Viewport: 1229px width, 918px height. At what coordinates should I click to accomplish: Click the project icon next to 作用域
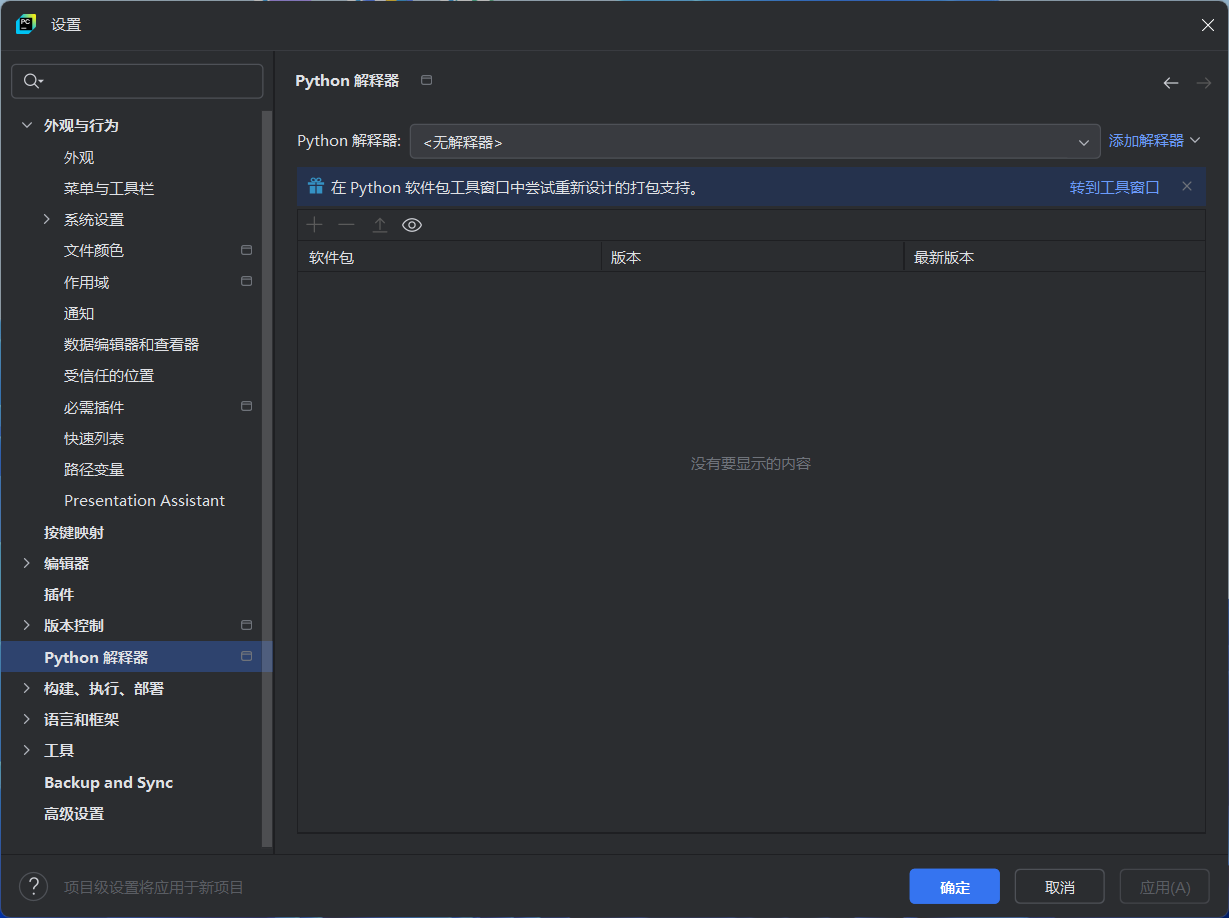246,282
